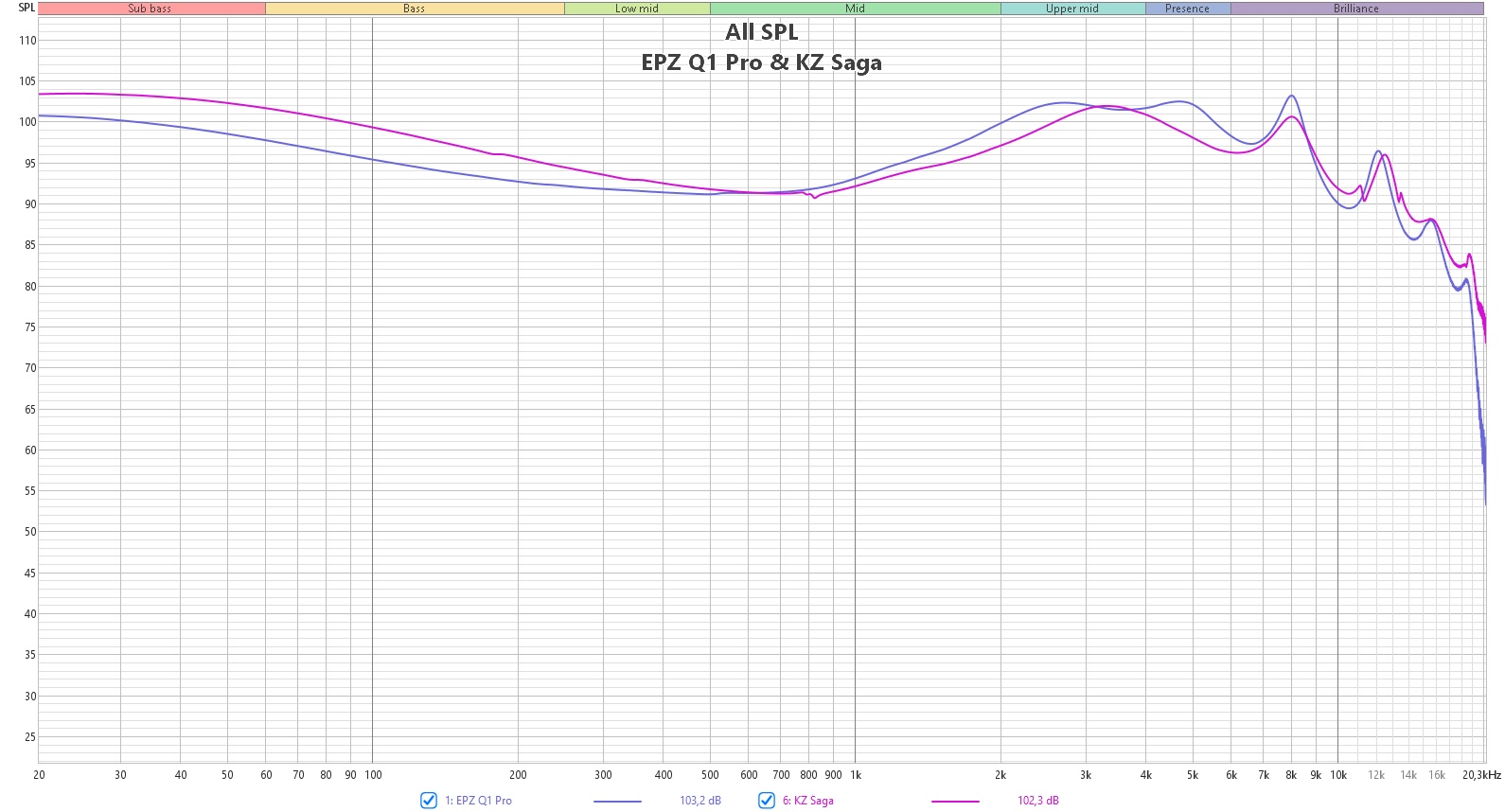Viewport: 1505px width, 812px height.
Task: Click the 103,2 dB legend value
Action: (700, 801)
